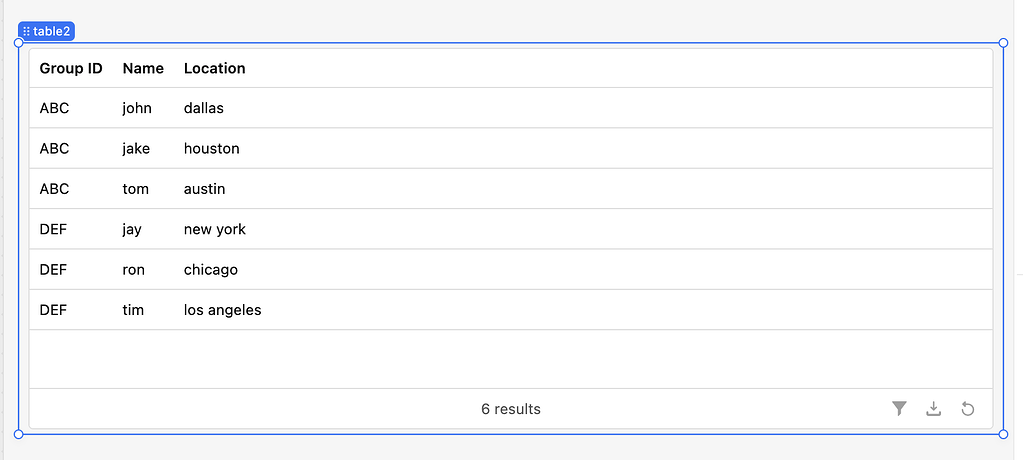Click the chicago cell in ron's row
The width and height of the screenshot is (1023, 460).
tap(211, 270)
